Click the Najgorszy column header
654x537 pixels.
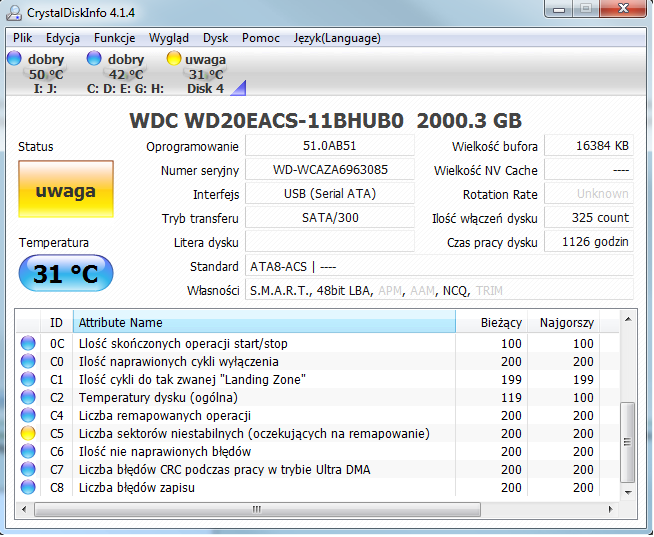(x=563, y=322)
